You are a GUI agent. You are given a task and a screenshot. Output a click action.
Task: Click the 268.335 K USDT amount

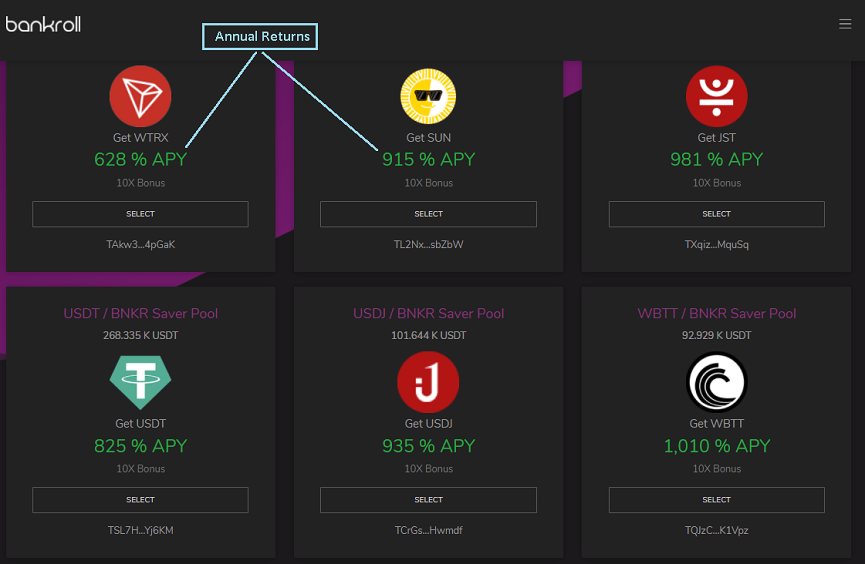tap(140, 336)
